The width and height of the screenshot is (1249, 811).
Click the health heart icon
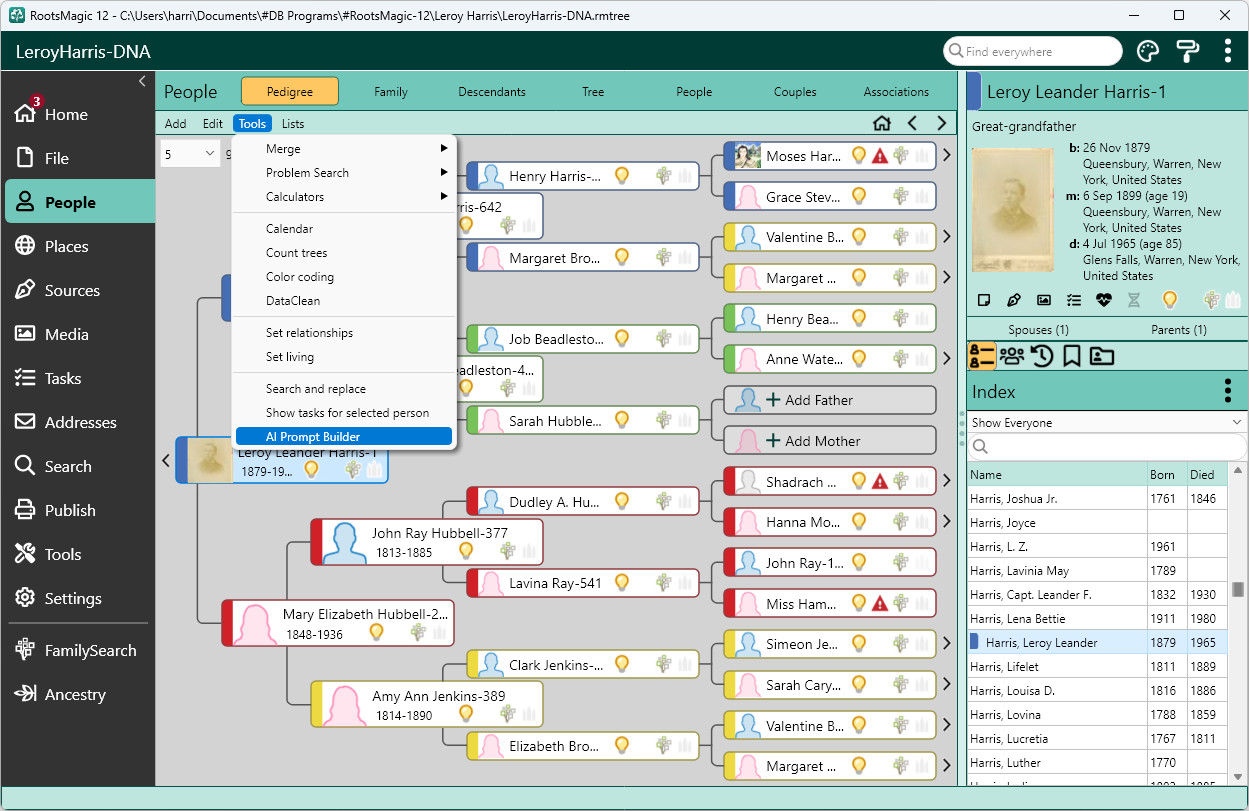coord(1104,299)
